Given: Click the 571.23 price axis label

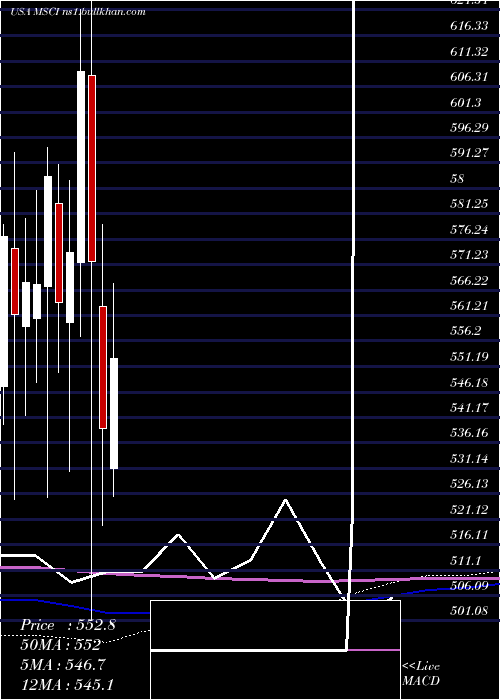Looking at the screenshot, I should click(469, 255).
